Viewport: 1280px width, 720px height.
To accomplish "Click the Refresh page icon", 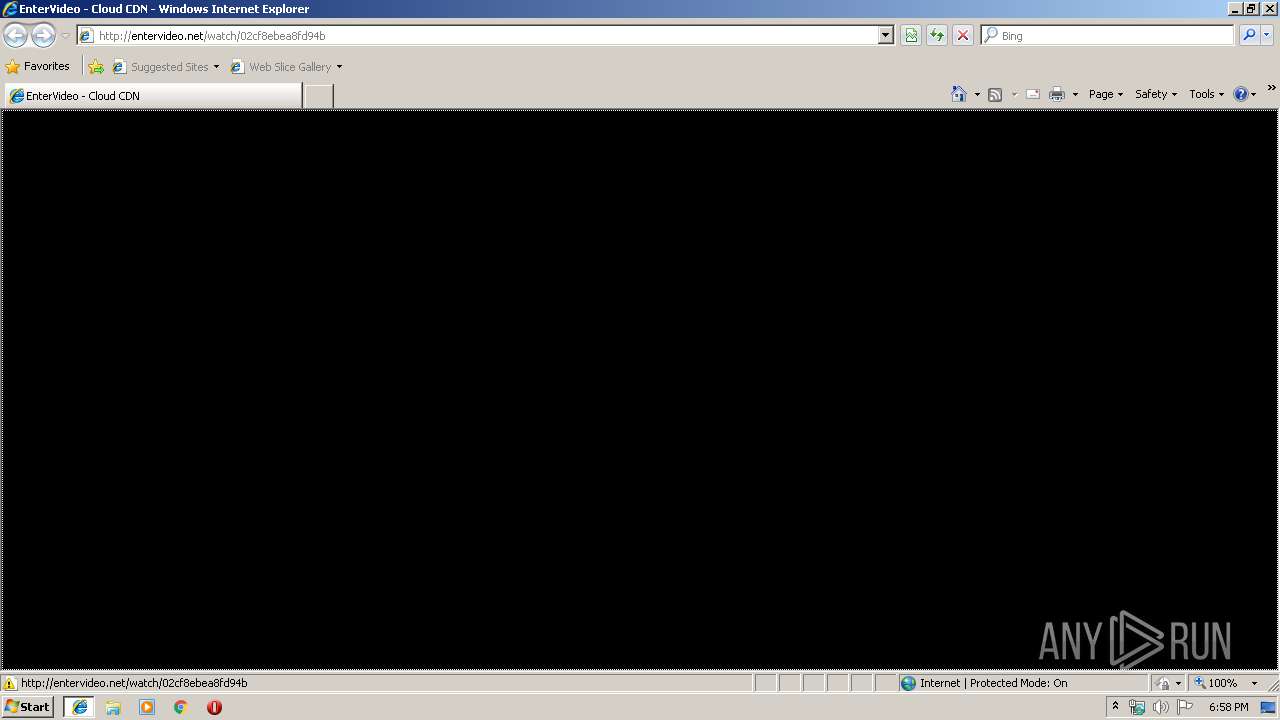I will tap(937, 35).
